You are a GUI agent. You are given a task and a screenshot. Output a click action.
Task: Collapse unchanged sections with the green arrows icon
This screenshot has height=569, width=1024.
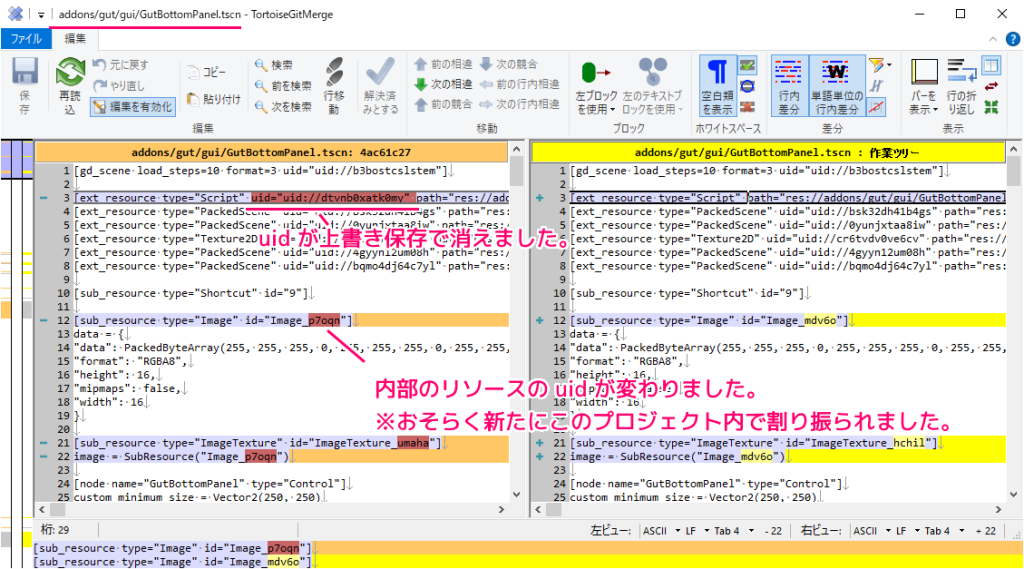pyautogui.click(x=991, y=107)
